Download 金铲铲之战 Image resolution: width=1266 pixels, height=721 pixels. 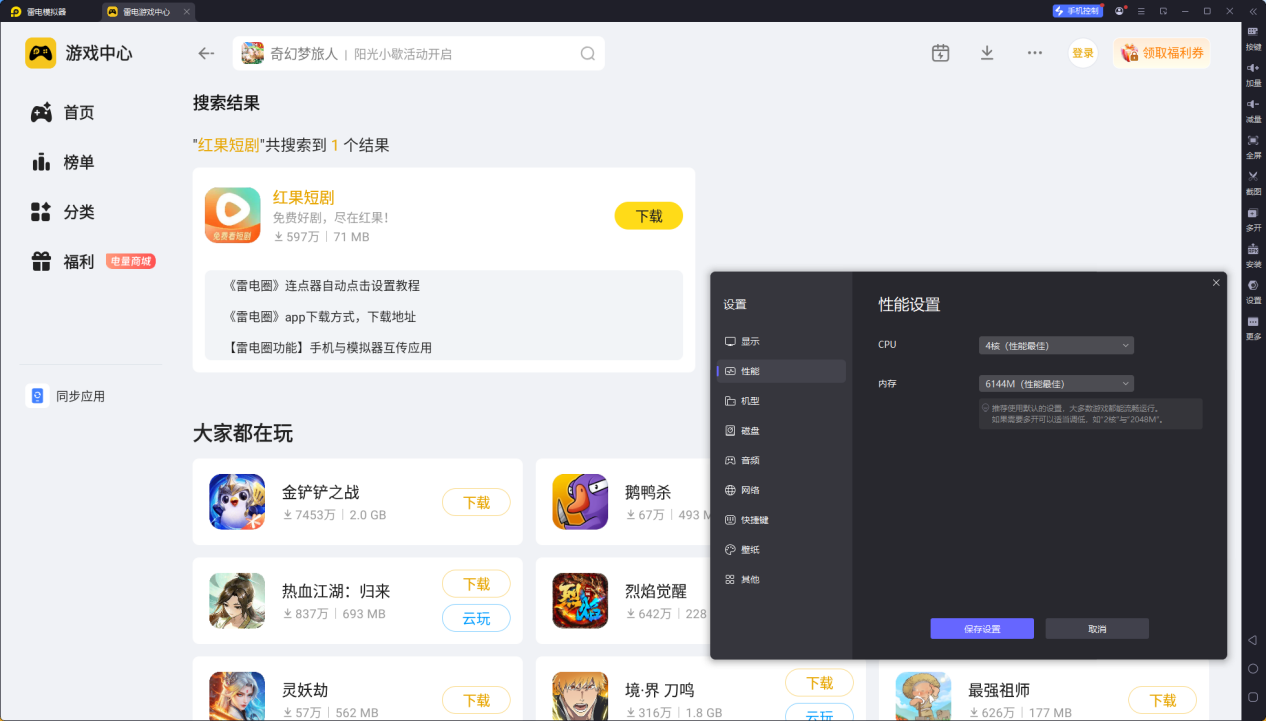476,502
